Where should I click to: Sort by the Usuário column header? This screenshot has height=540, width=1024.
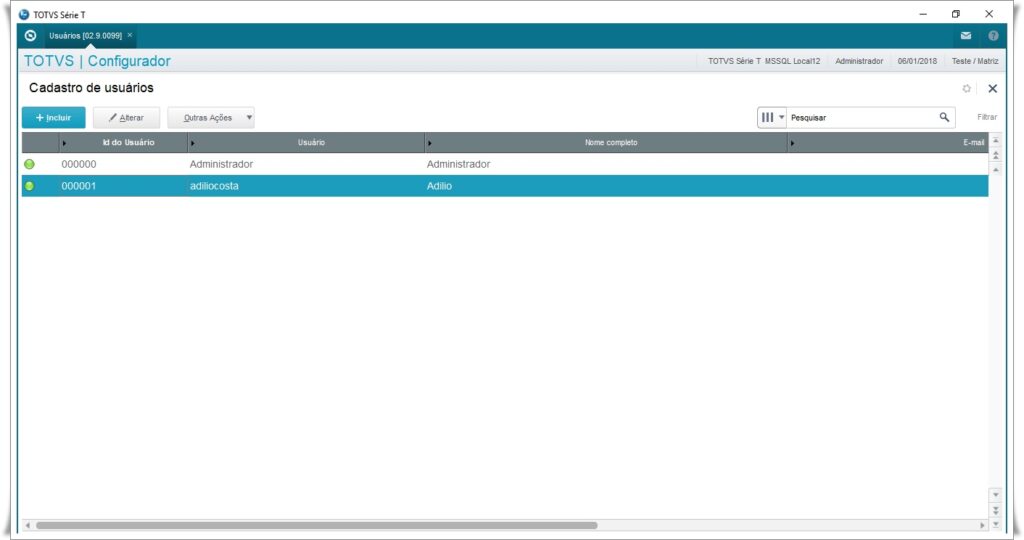[310, 143]
